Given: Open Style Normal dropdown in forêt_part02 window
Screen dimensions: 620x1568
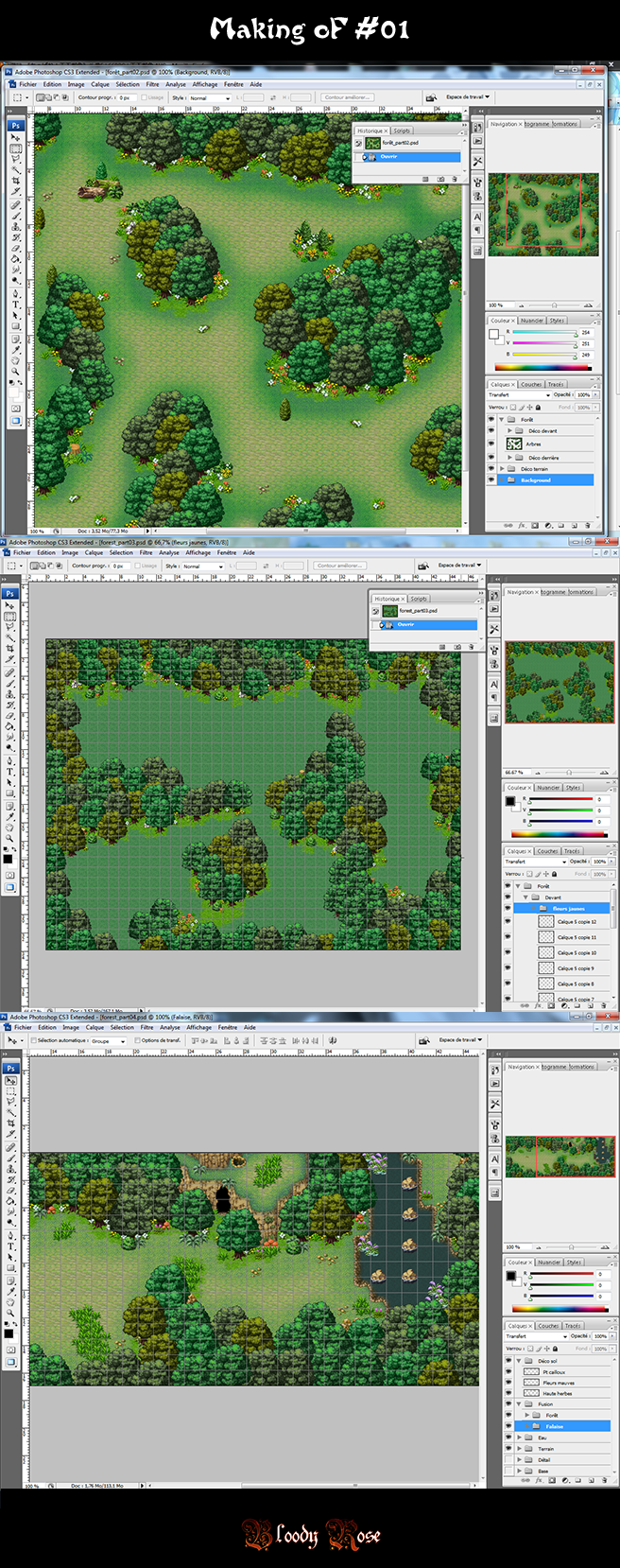Looking at the screenshot, I should tap(210, 97).
